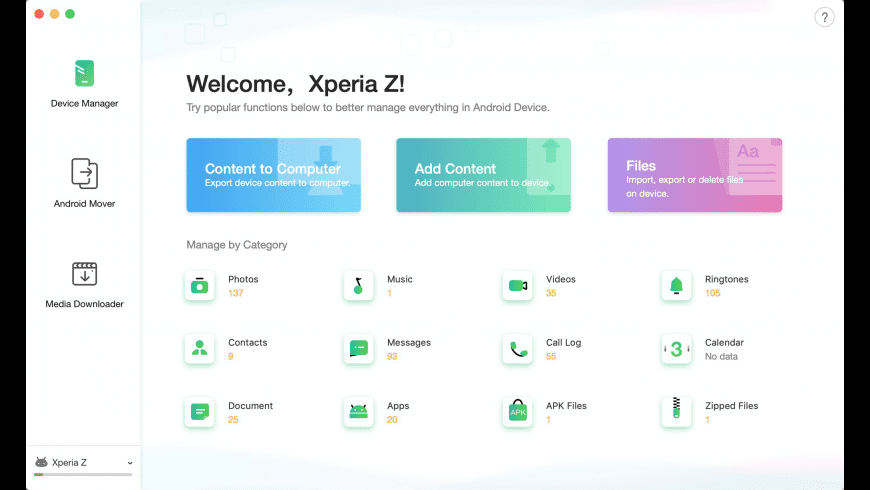The image size is (870, 490).
Task: Click the Messages count 93
Action: point(392,356)
